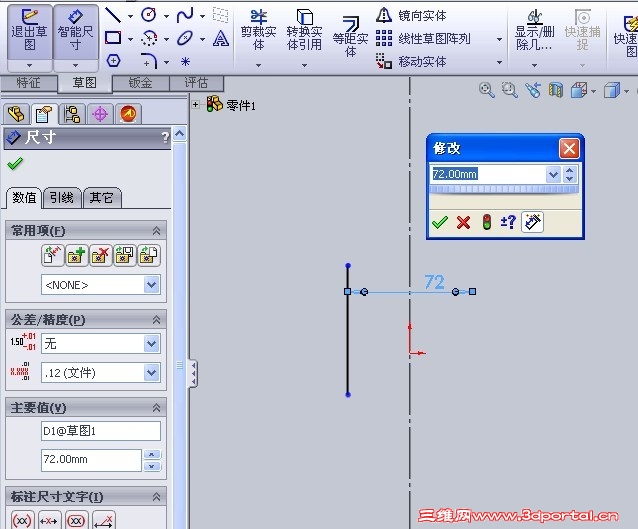The height and width of the screenshot is (529, 638).
Task: Open dropdown under Exit Sketch button
Action: pos(29,65)
